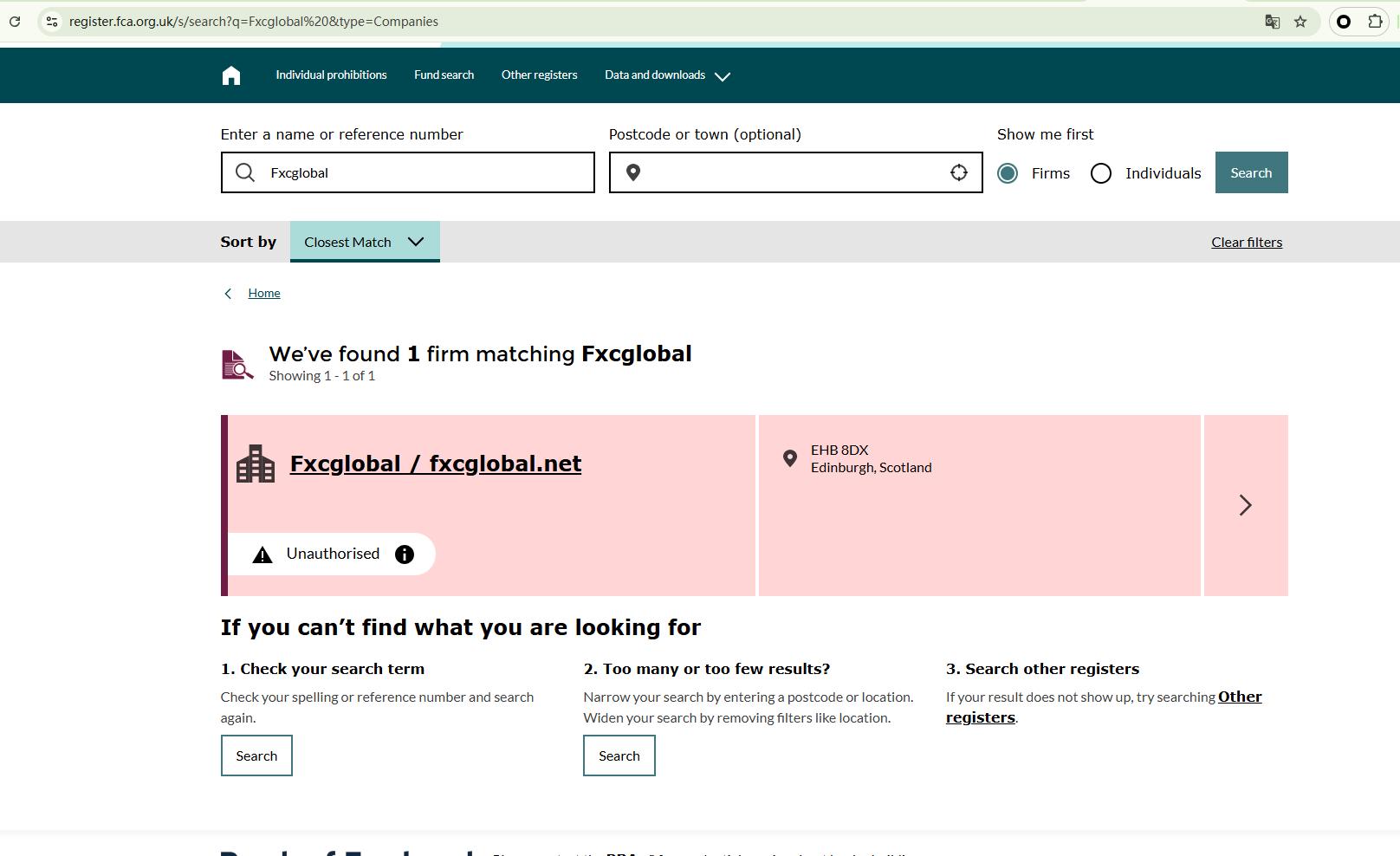
Task: Click Clear filters link
Action: [1247, 243]
